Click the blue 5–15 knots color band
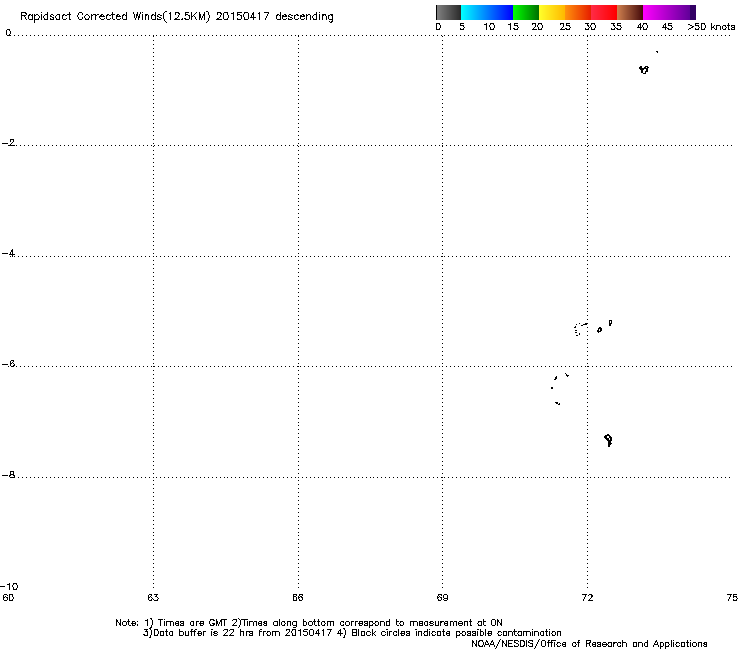740x650 pixels. click(487, 12)
